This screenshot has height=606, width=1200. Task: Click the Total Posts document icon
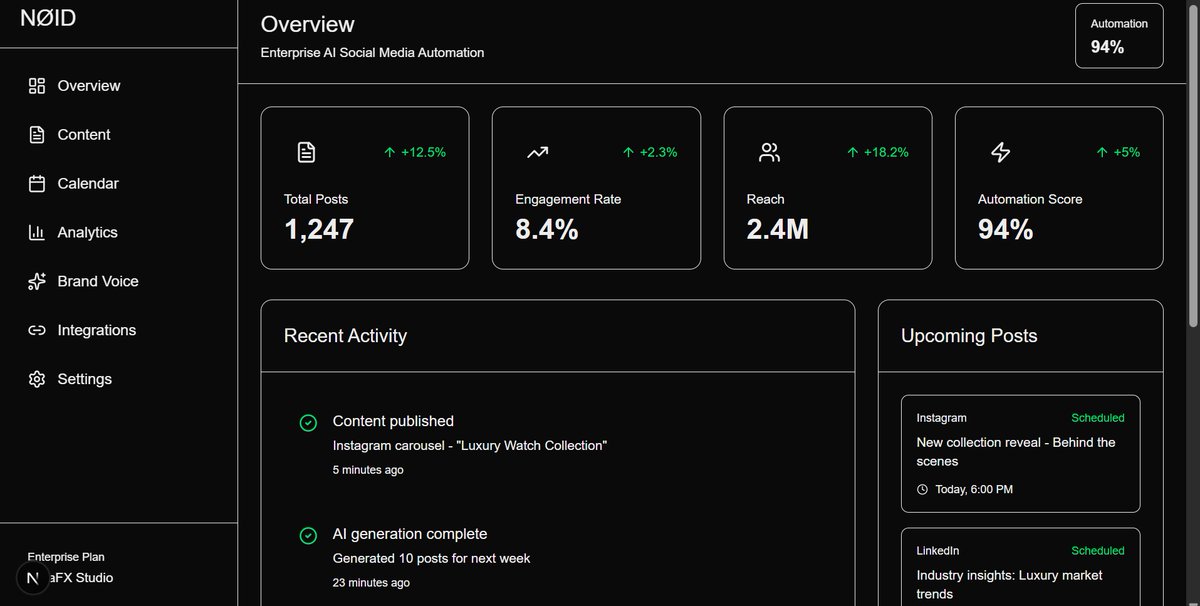tap(306, 153)
